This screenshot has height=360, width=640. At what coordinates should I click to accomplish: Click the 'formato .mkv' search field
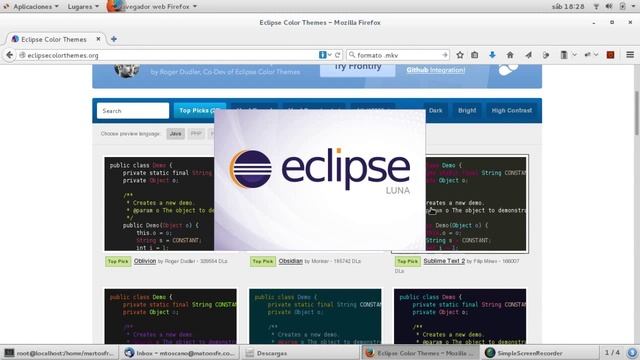click(x=398, y=55)
